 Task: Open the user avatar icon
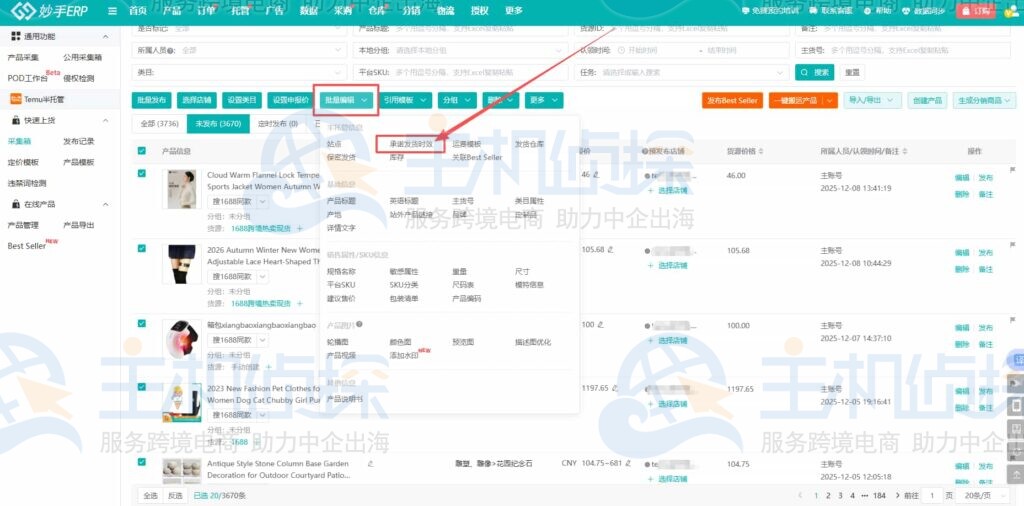pos(1013,11)
